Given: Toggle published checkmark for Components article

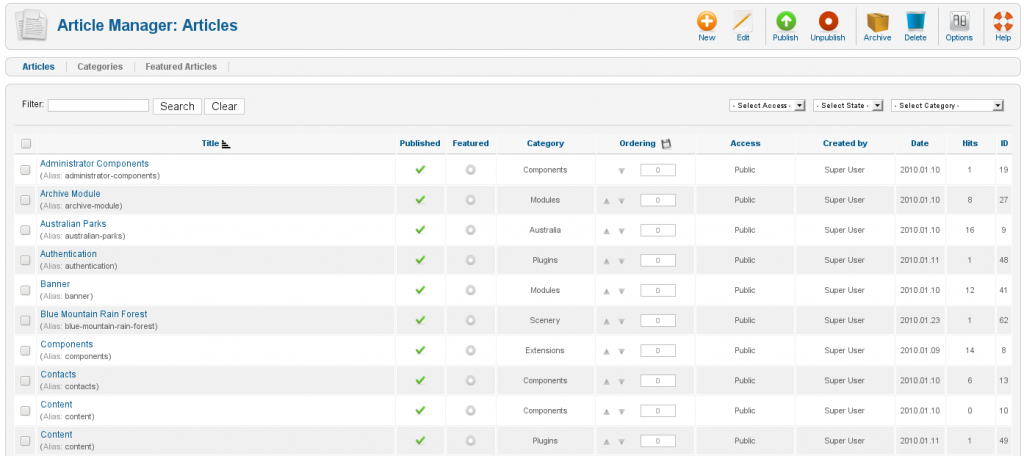Looking at the screenshot, I should point(420,350).
